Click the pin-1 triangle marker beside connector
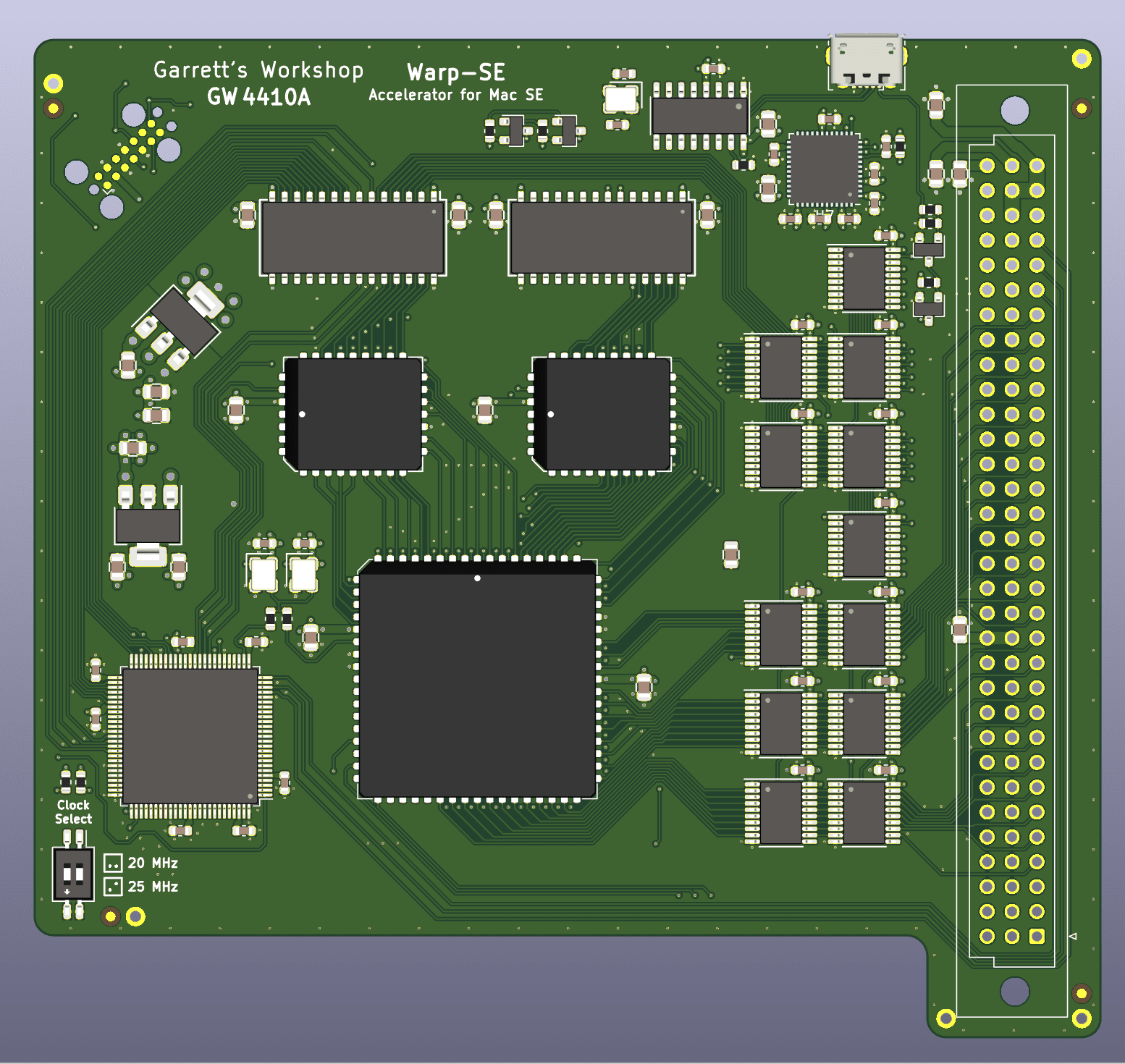The image size is (1125, 1064). pos(1073,937)
